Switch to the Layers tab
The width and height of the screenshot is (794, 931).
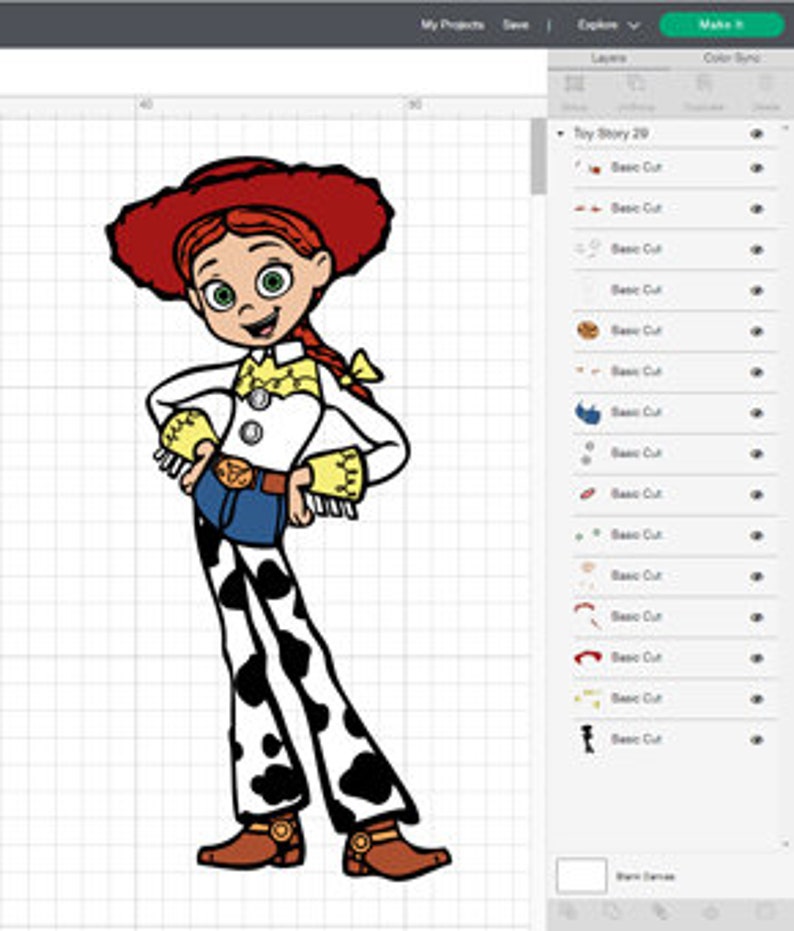pos(609,58)
